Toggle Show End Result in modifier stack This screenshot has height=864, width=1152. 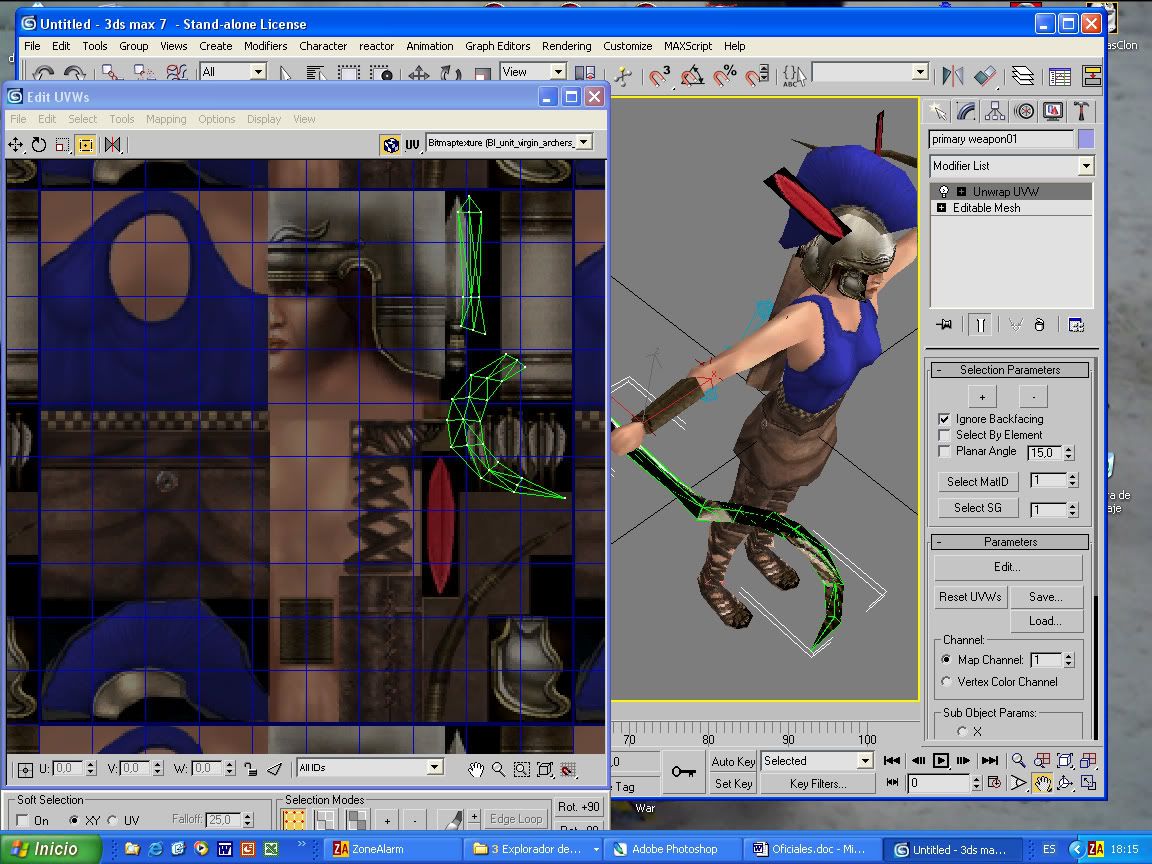coord(981,325)
